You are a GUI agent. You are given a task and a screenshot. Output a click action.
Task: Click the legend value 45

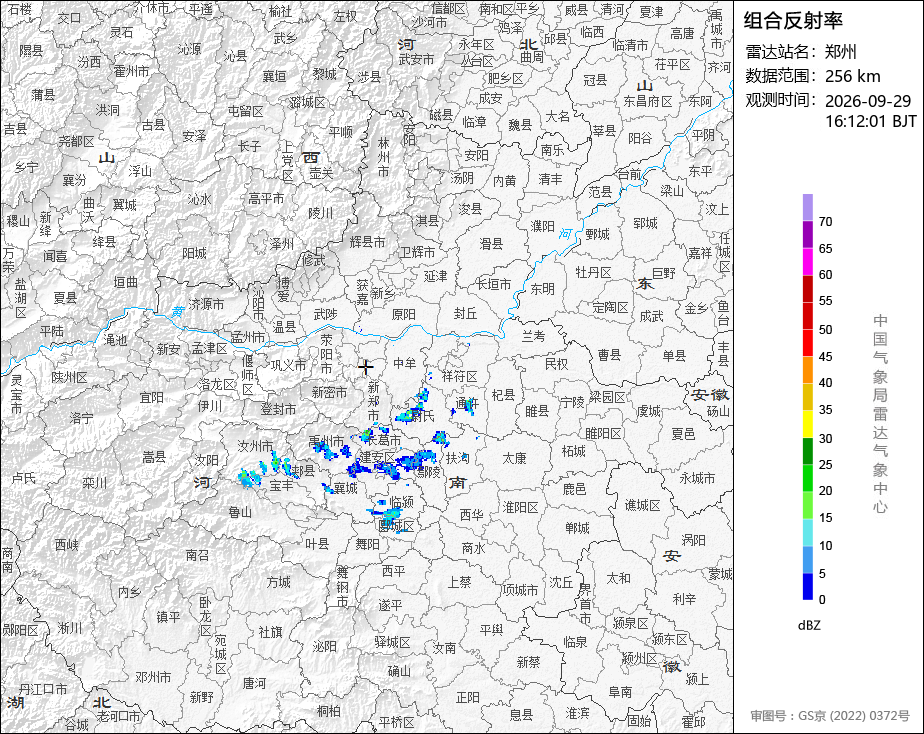(825, 356)
